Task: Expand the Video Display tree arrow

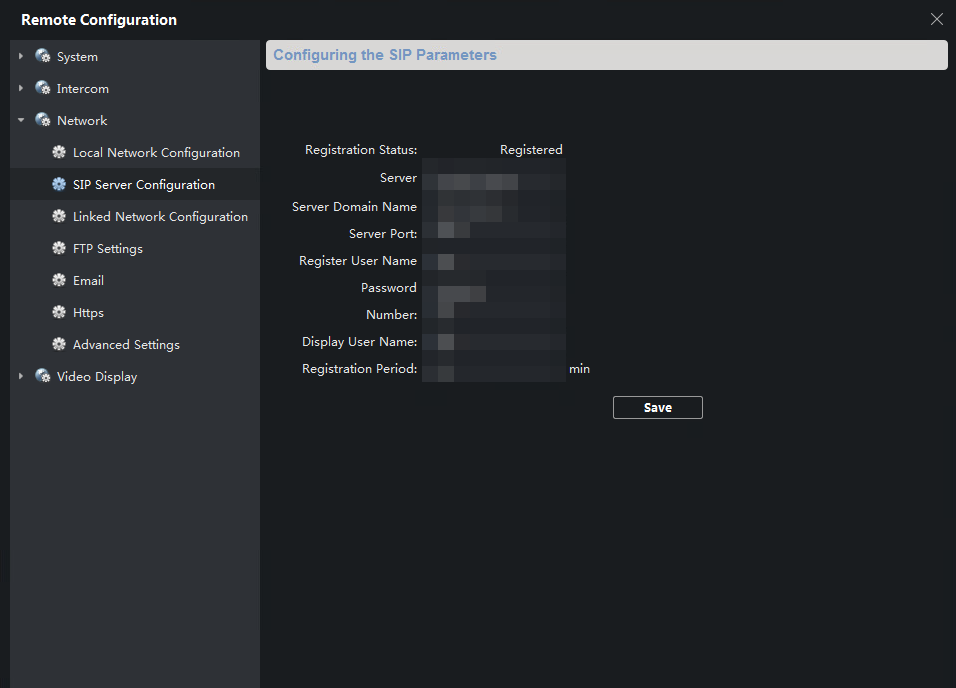Action: pos(21,376)
